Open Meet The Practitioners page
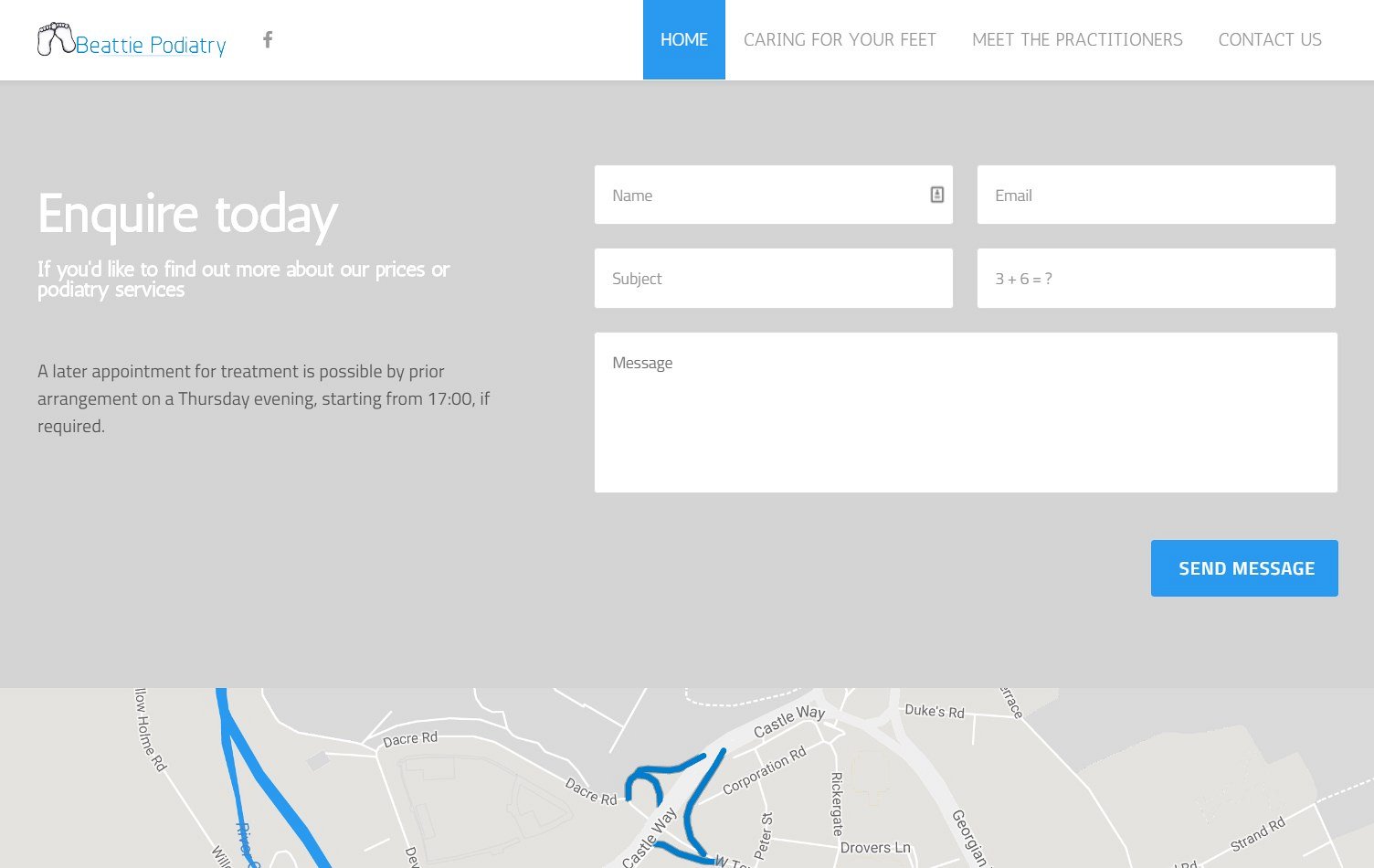1374x868 pixels. [1076, 39]
